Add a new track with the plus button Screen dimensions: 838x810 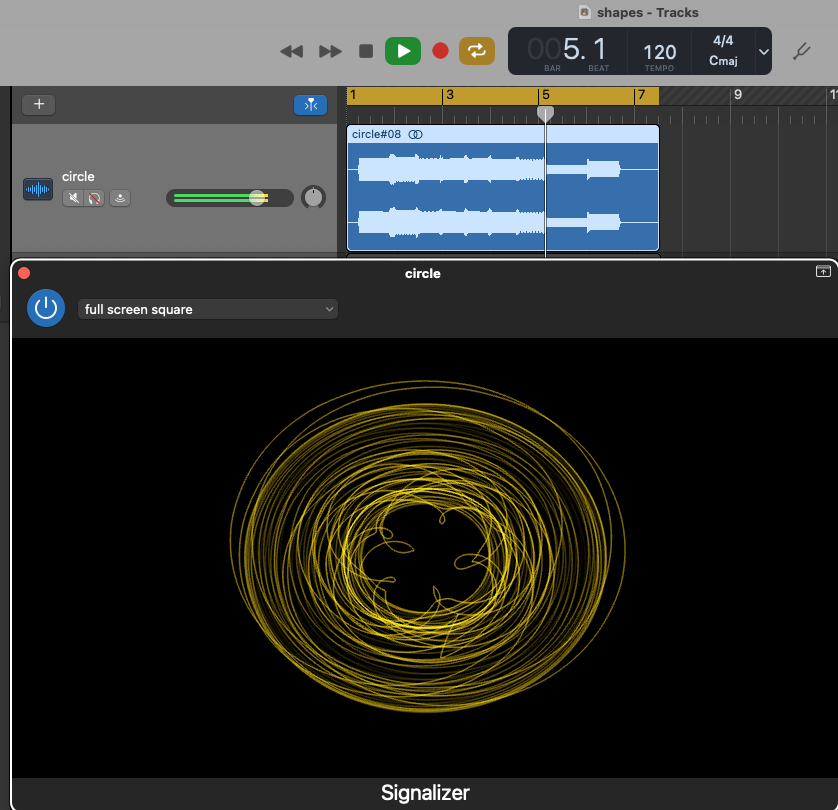[x=38, y=104]
